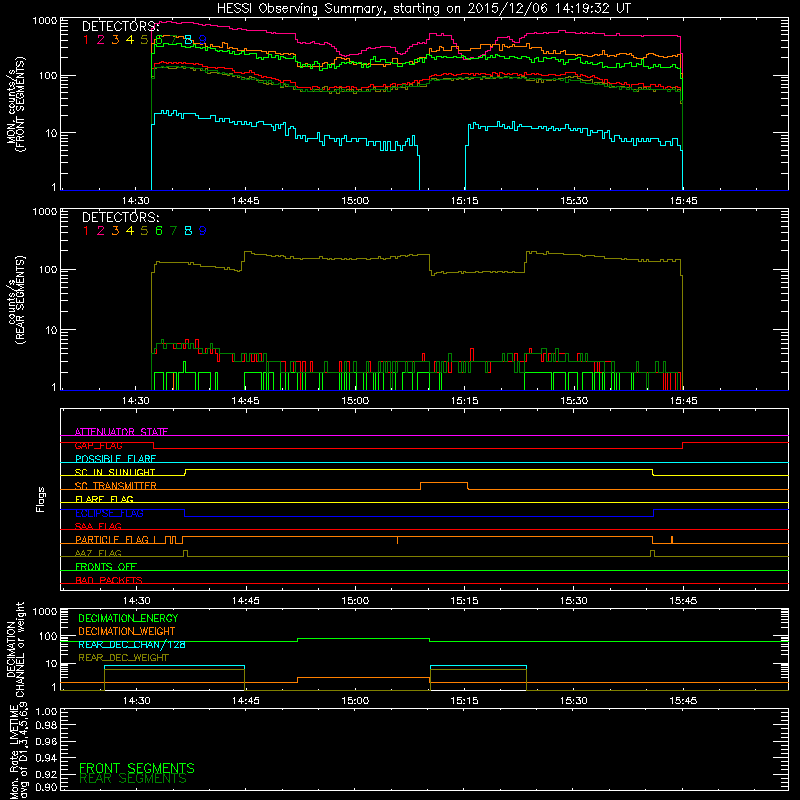Click the SAA_FLAG label

(x=98, y=526)
